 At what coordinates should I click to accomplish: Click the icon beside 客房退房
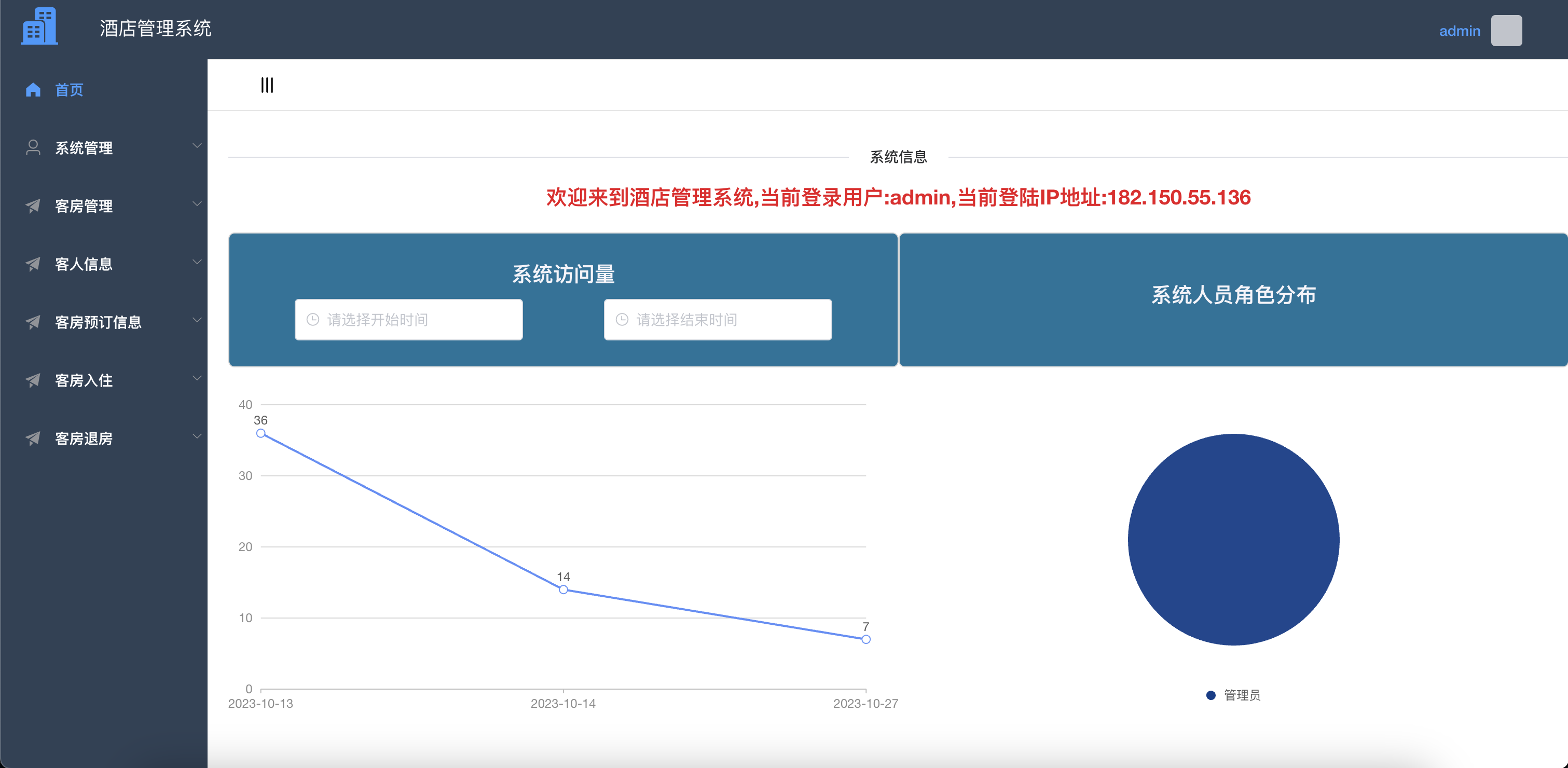pos(33,438)
